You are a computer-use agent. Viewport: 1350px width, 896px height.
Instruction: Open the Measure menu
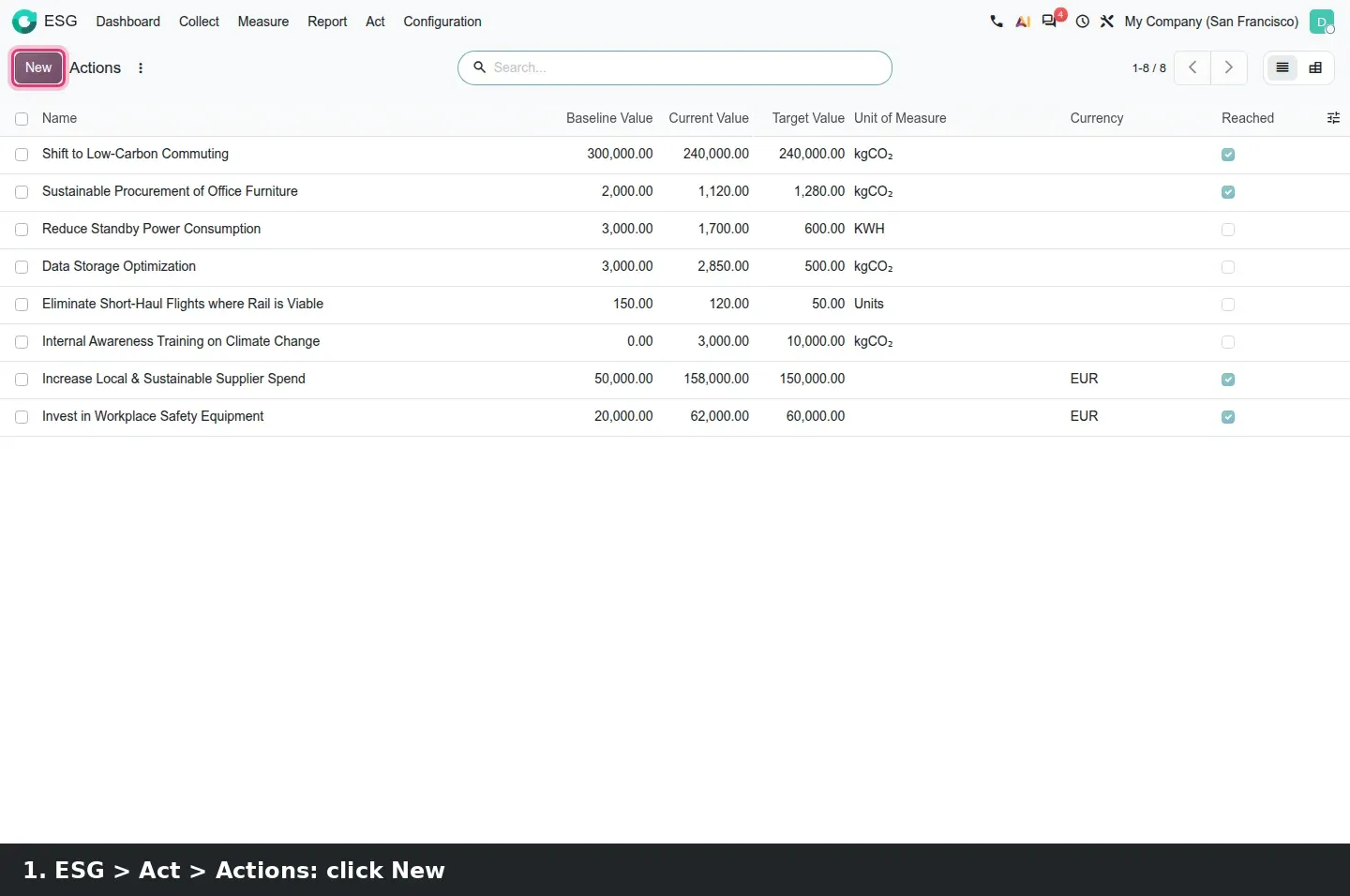(x=263, y=22)
